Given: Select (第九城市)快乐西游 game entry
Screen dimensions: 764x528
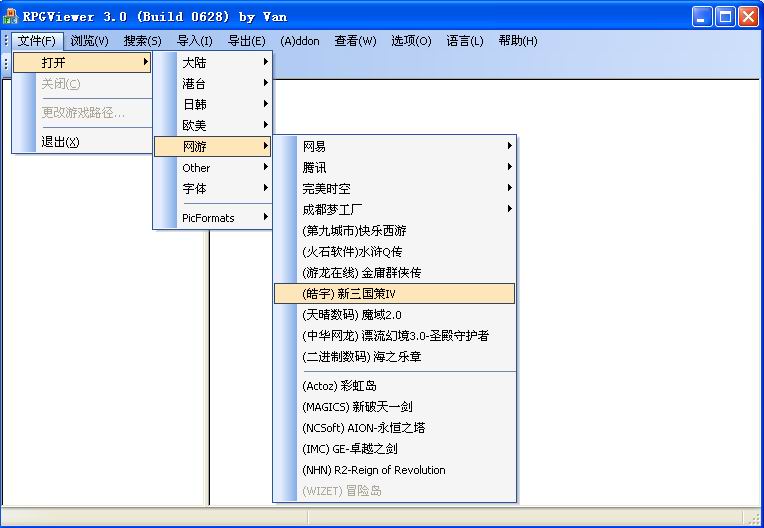Looking at the screenshot, I should click(x=394, y=230).
